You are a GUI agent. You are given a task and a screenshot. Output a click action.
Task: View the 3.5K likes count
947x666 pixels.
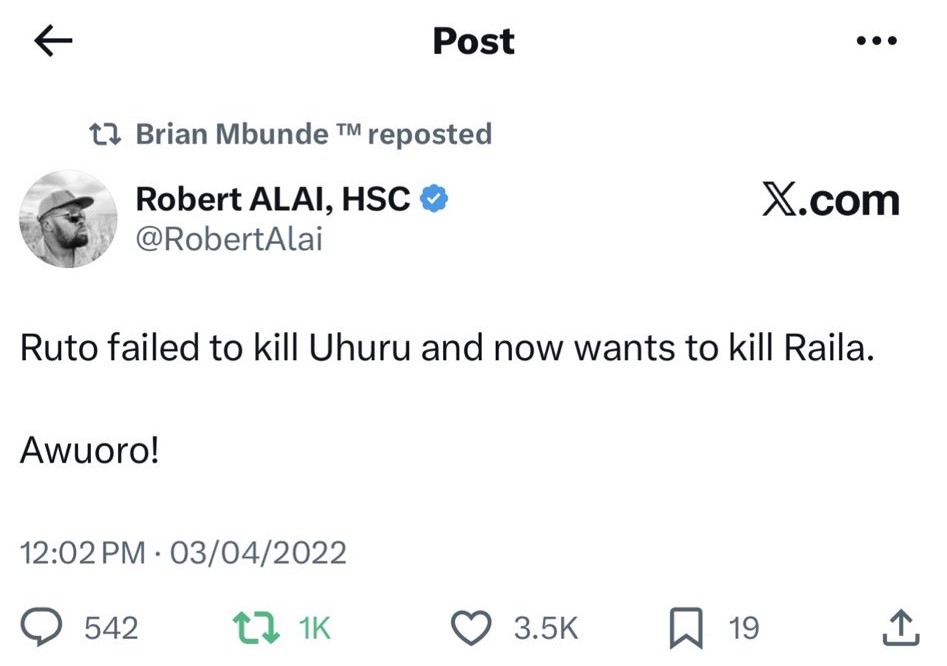(546, 628)
